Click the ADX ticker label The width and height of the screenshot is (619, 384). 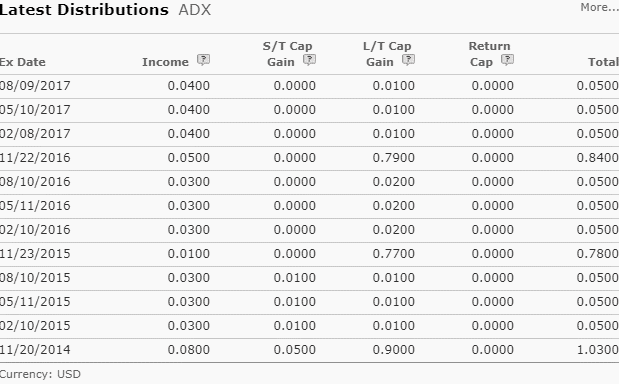(195, 10)
